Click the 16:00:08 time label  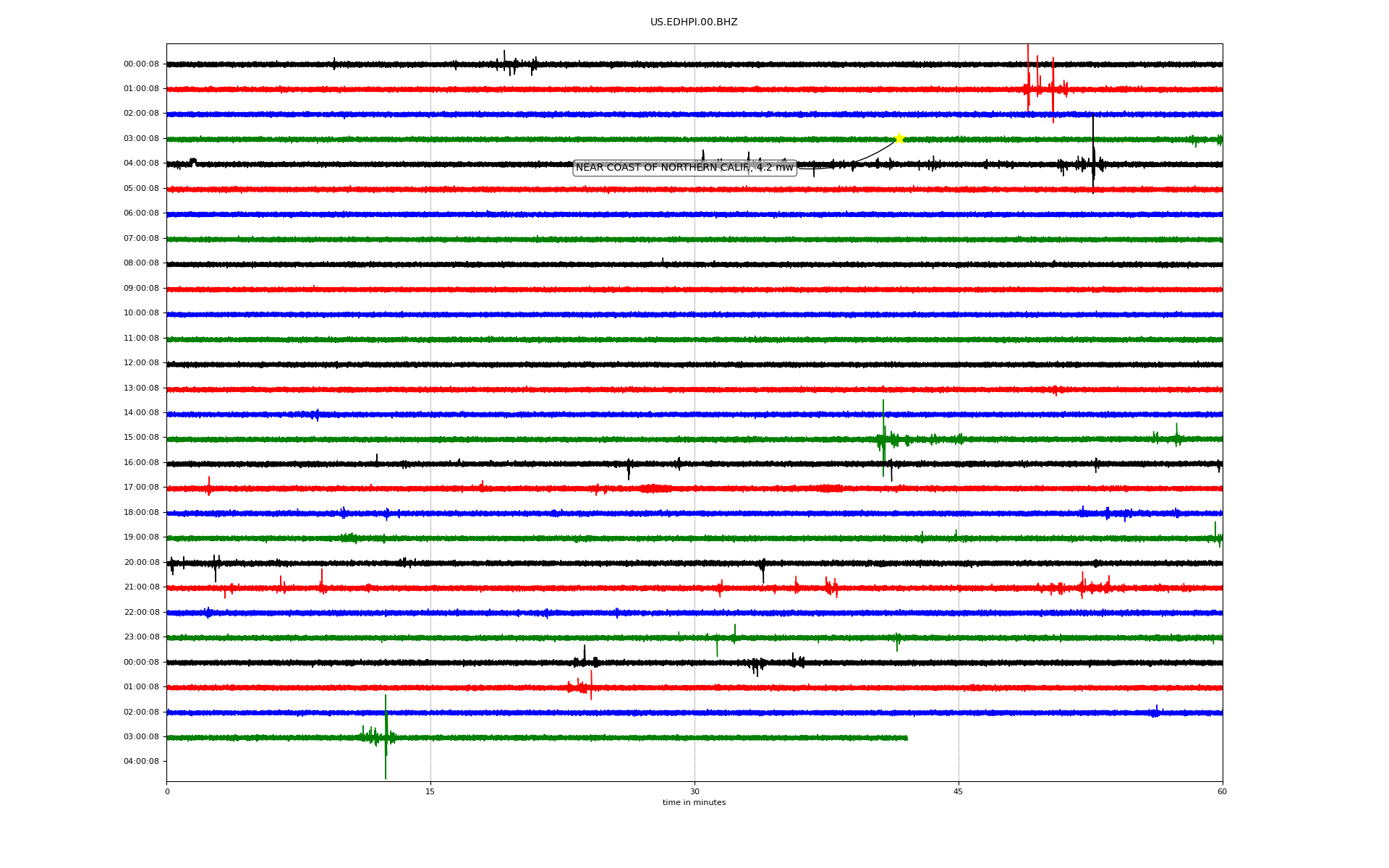click(141, 463)
